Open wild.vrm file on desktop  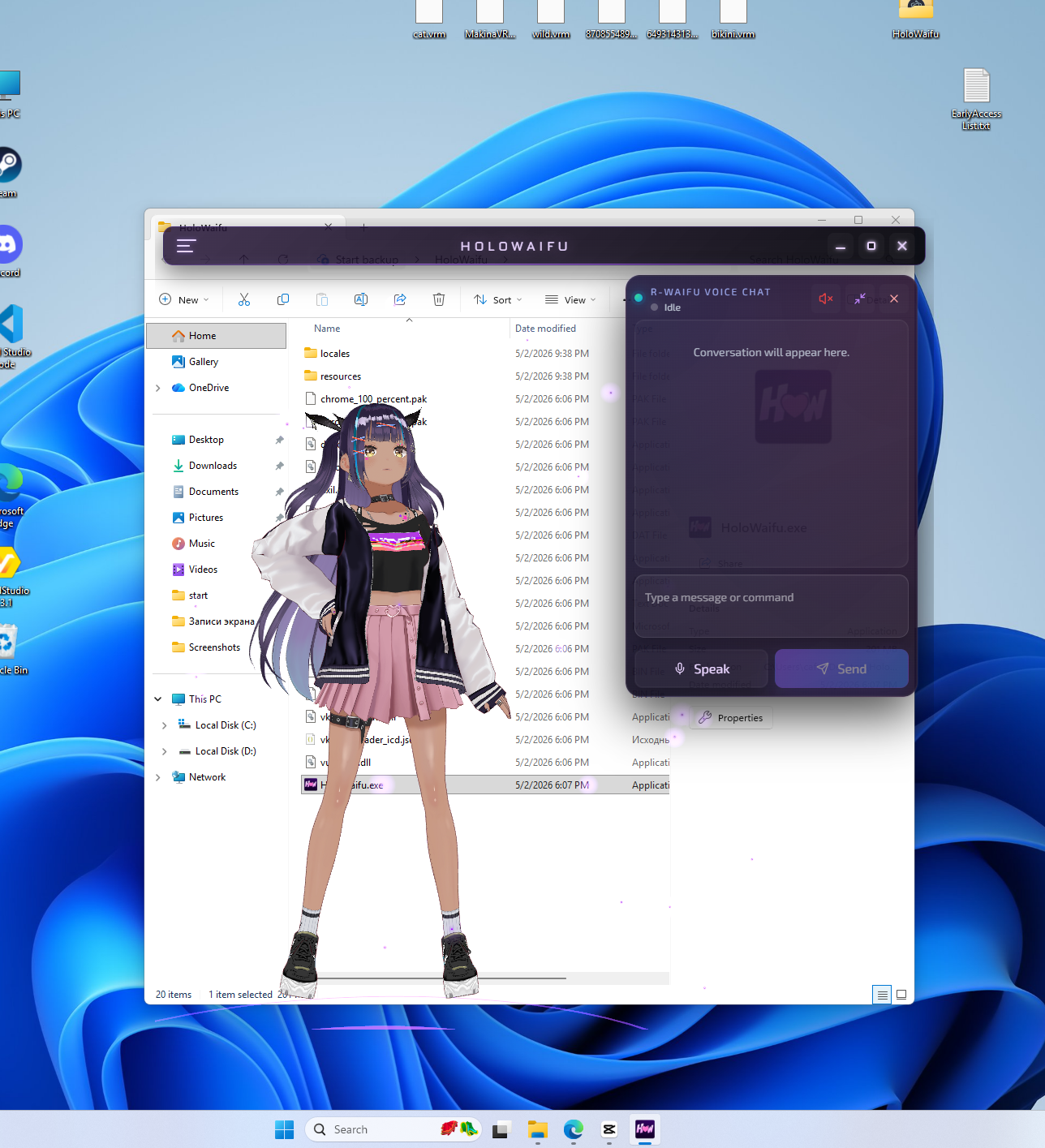coord(551,19)
